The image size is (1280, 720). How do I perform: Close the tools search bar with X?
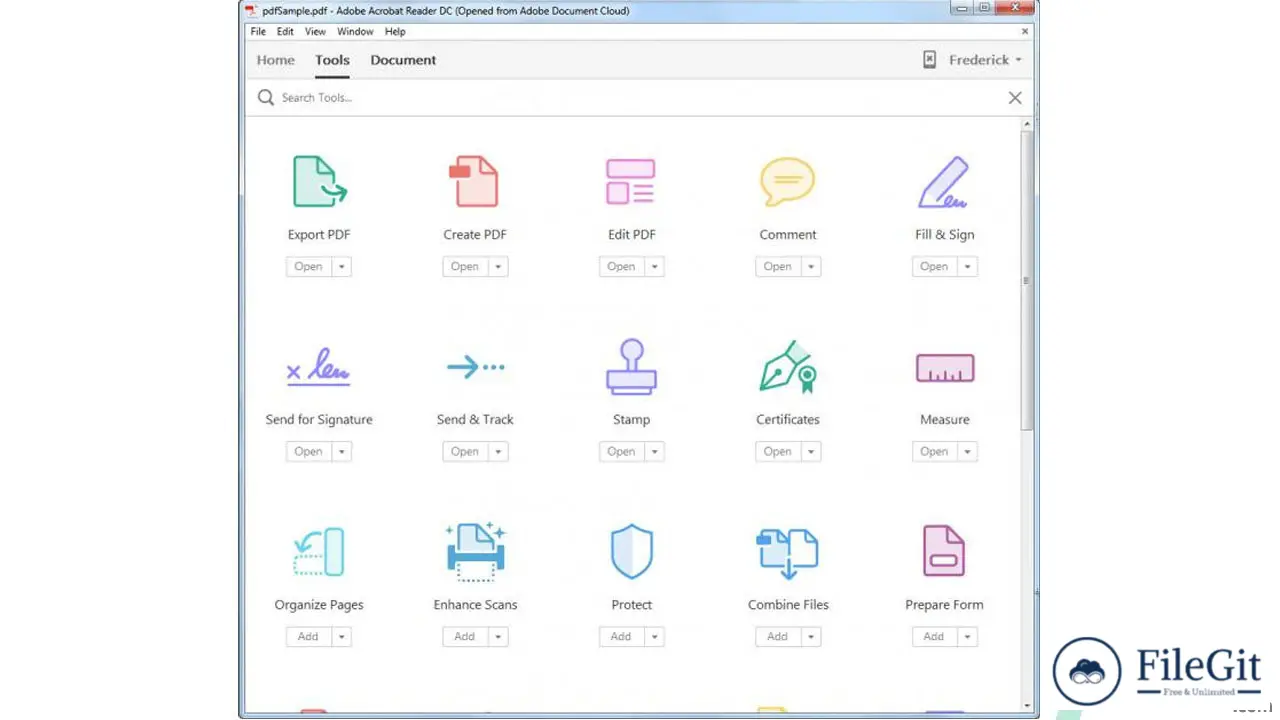[1015, 97]
